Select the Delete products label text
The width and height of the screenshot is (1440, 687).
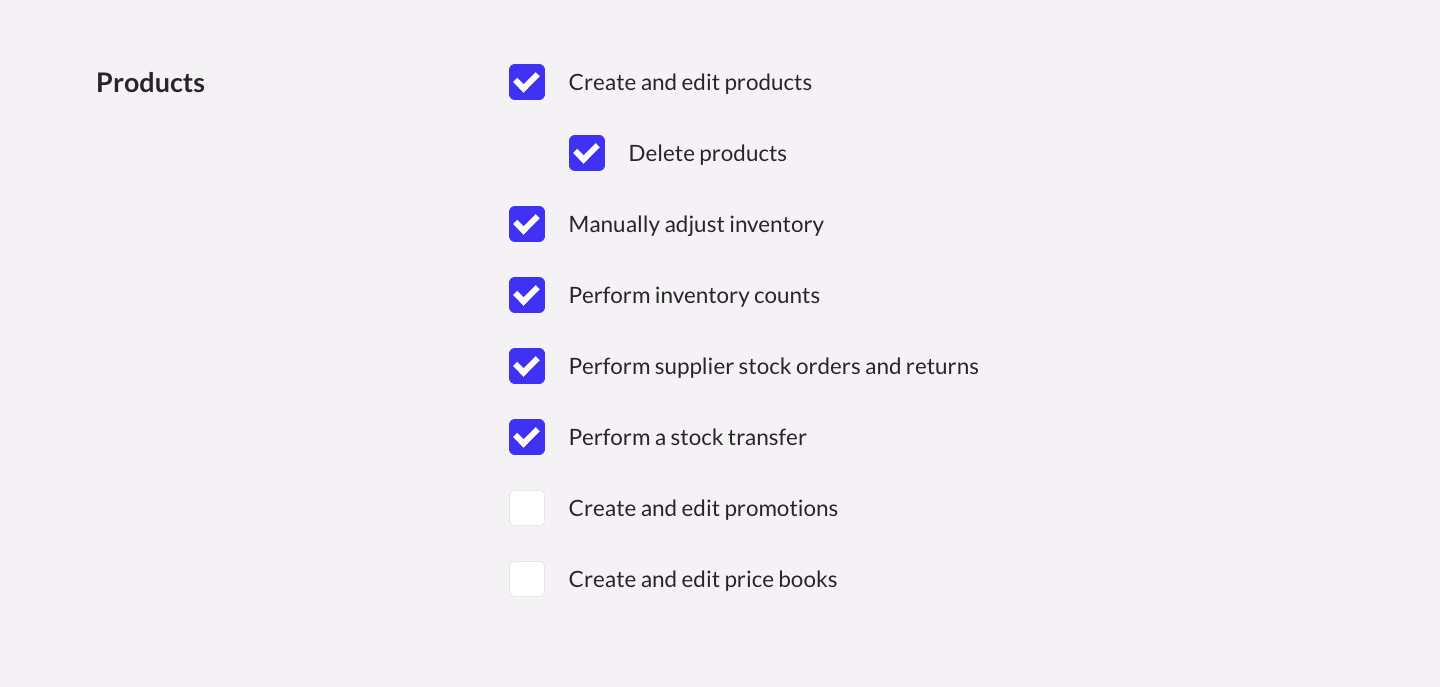(708, 153)
